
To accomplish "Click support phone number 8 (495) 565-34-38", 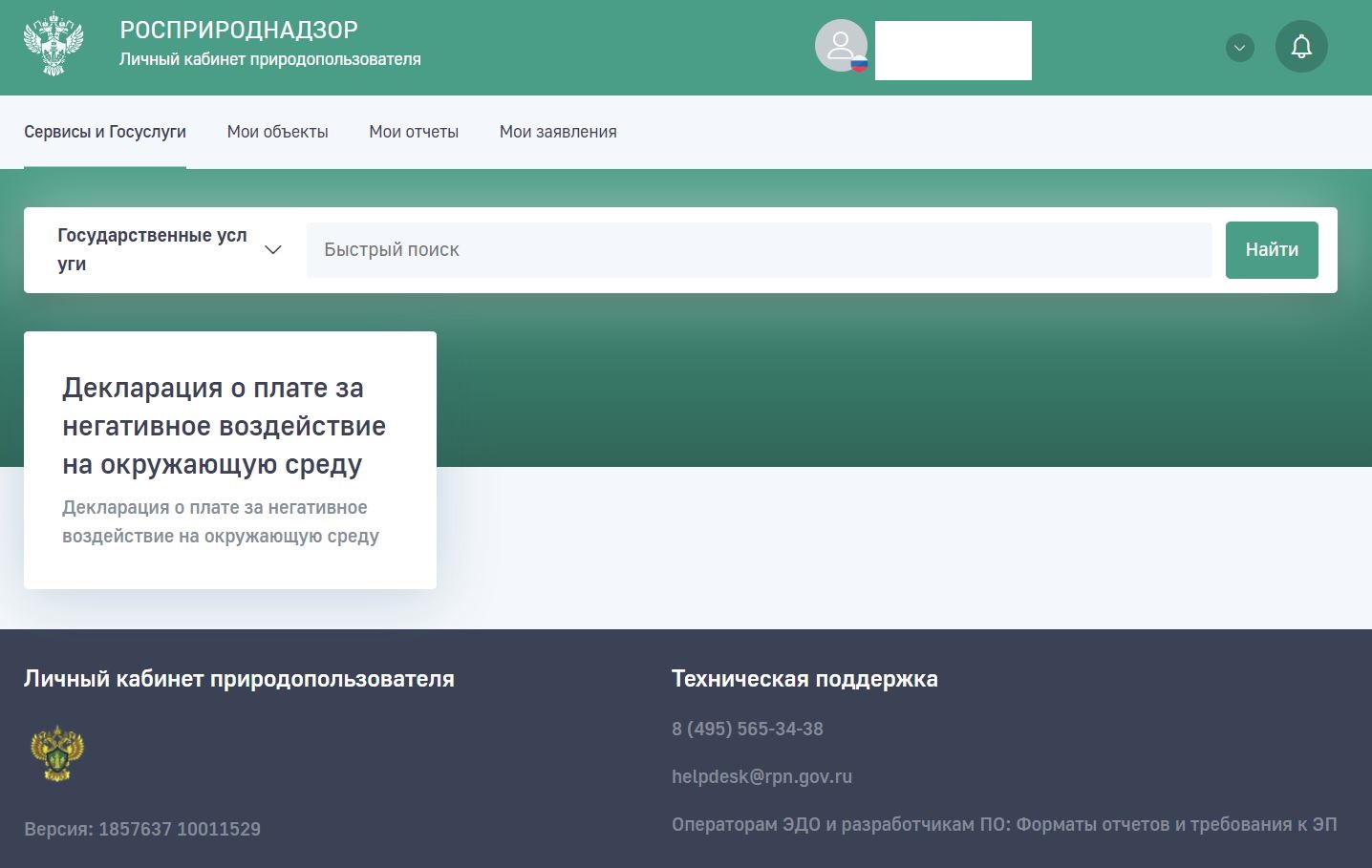I will pyautogui.click(x=747, y=729).
